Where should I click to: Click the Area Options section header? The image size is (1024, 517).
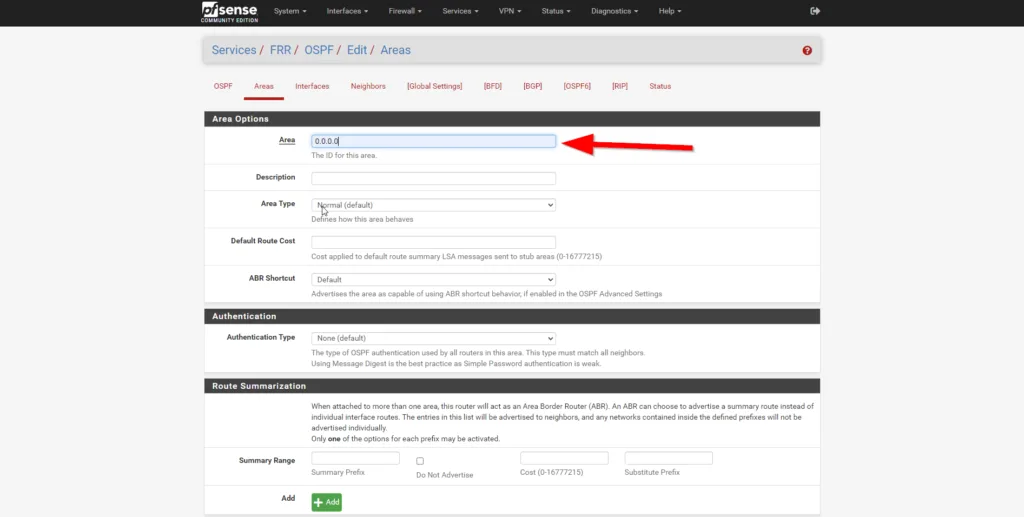(512, 119)
